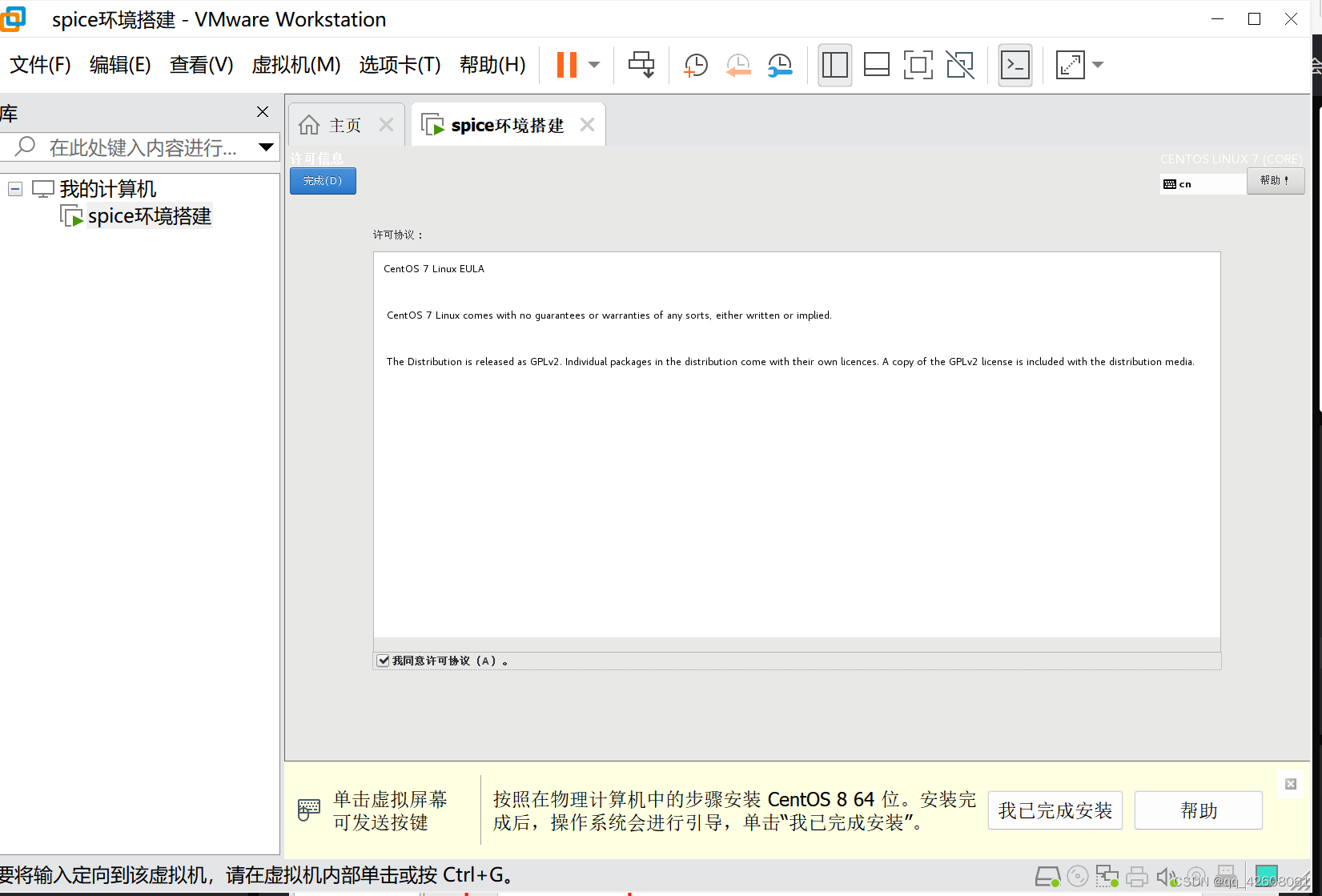
Task: Click the sound device status bar icon
Action: tap(1167, 876)
